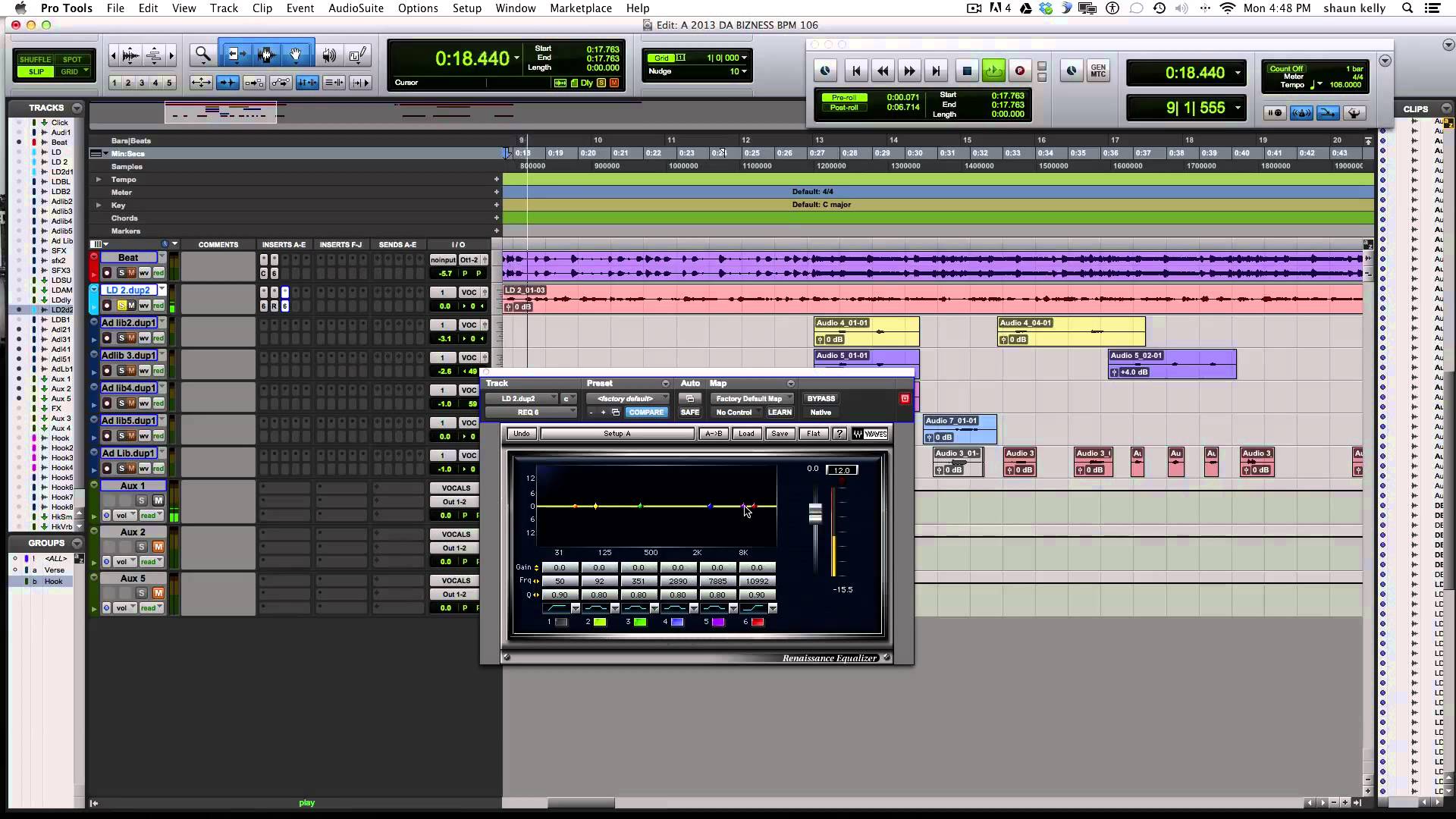This screenshot has height=819, width=1456.
Task: Click the plug-in target red icon
Action: tap(905, 399)
